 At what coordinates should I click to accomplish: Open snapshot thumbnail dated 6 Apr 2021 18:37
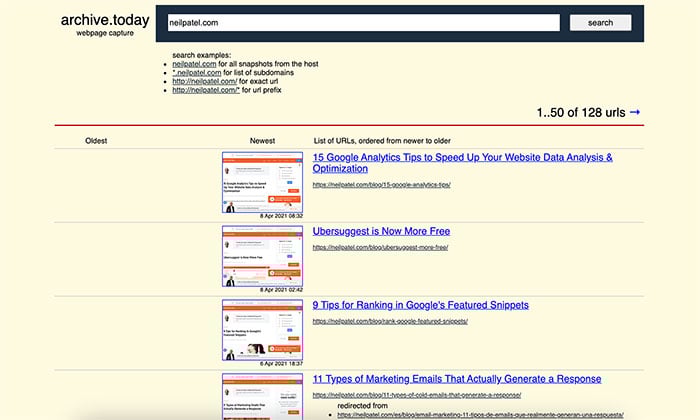point(262,330)
